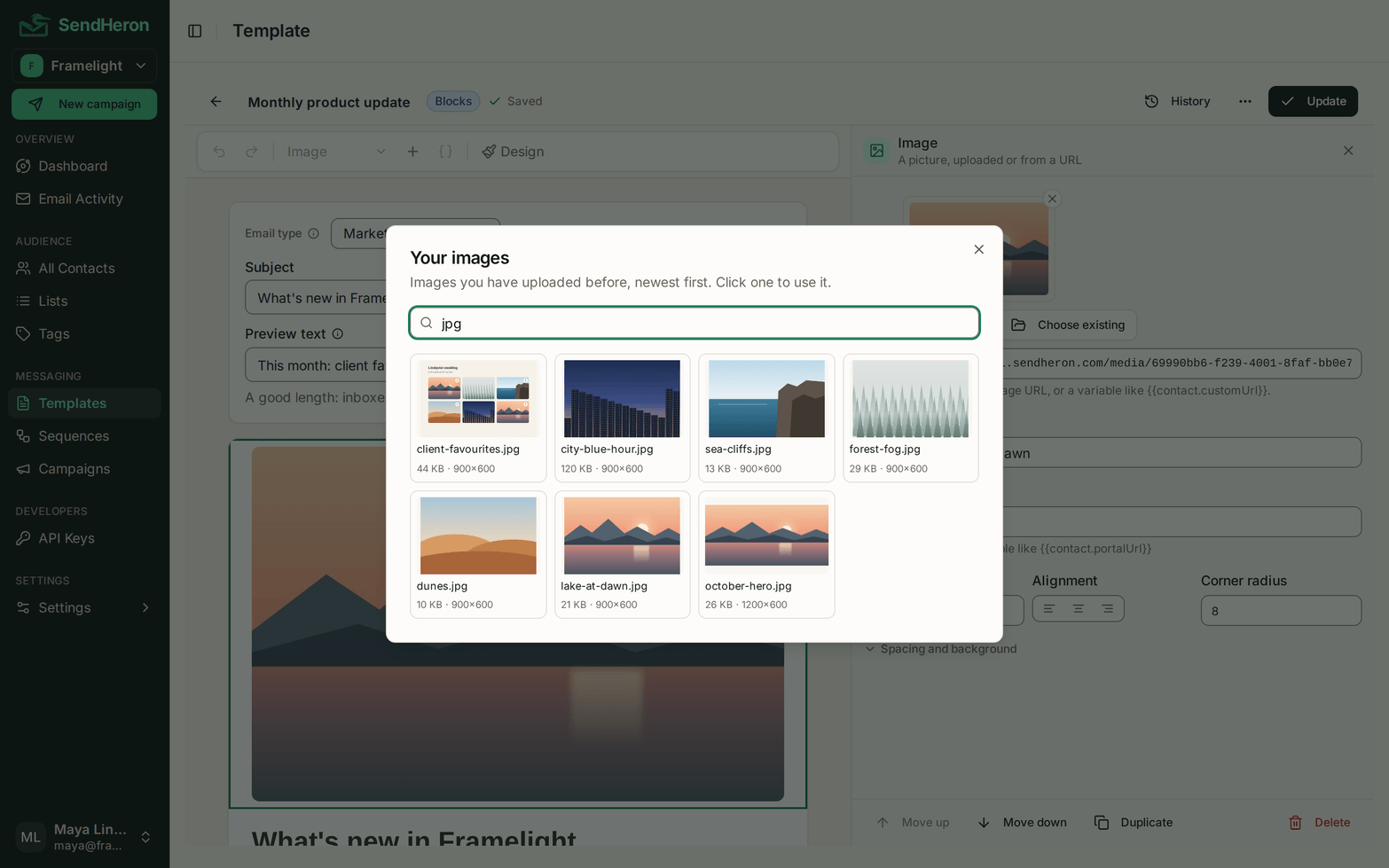Close the Your images dialog
The image size is (1389, 868).
click(x=978, y=249)
